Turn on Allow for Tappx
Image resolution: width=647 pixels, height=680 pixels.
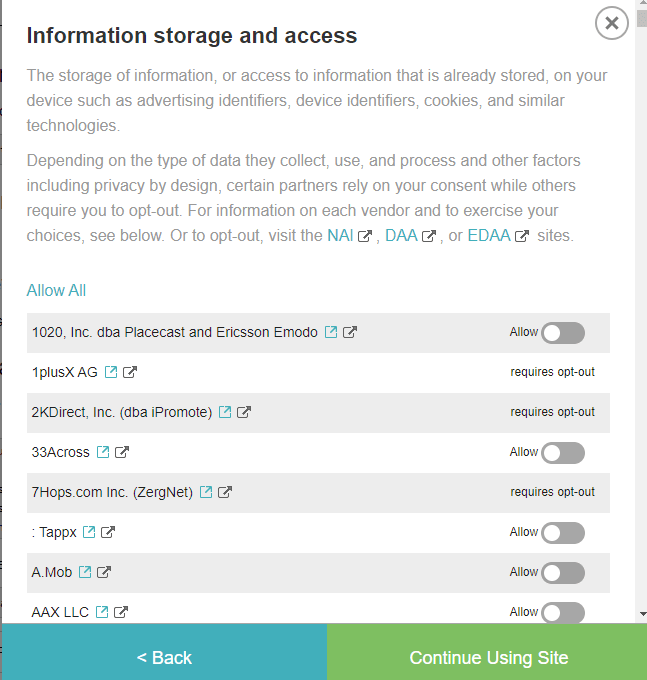563,533
